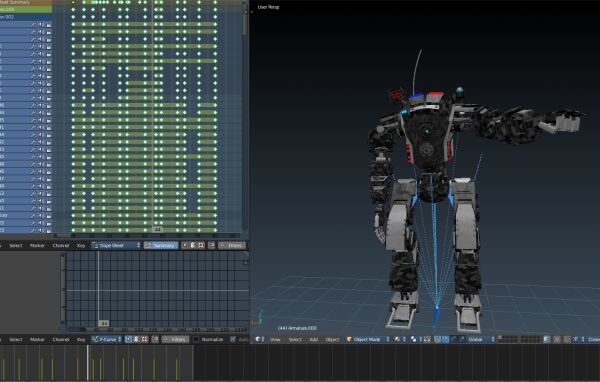
Task: Open the Channel menu in the Dope Sheet header
Action: [61, 245]
